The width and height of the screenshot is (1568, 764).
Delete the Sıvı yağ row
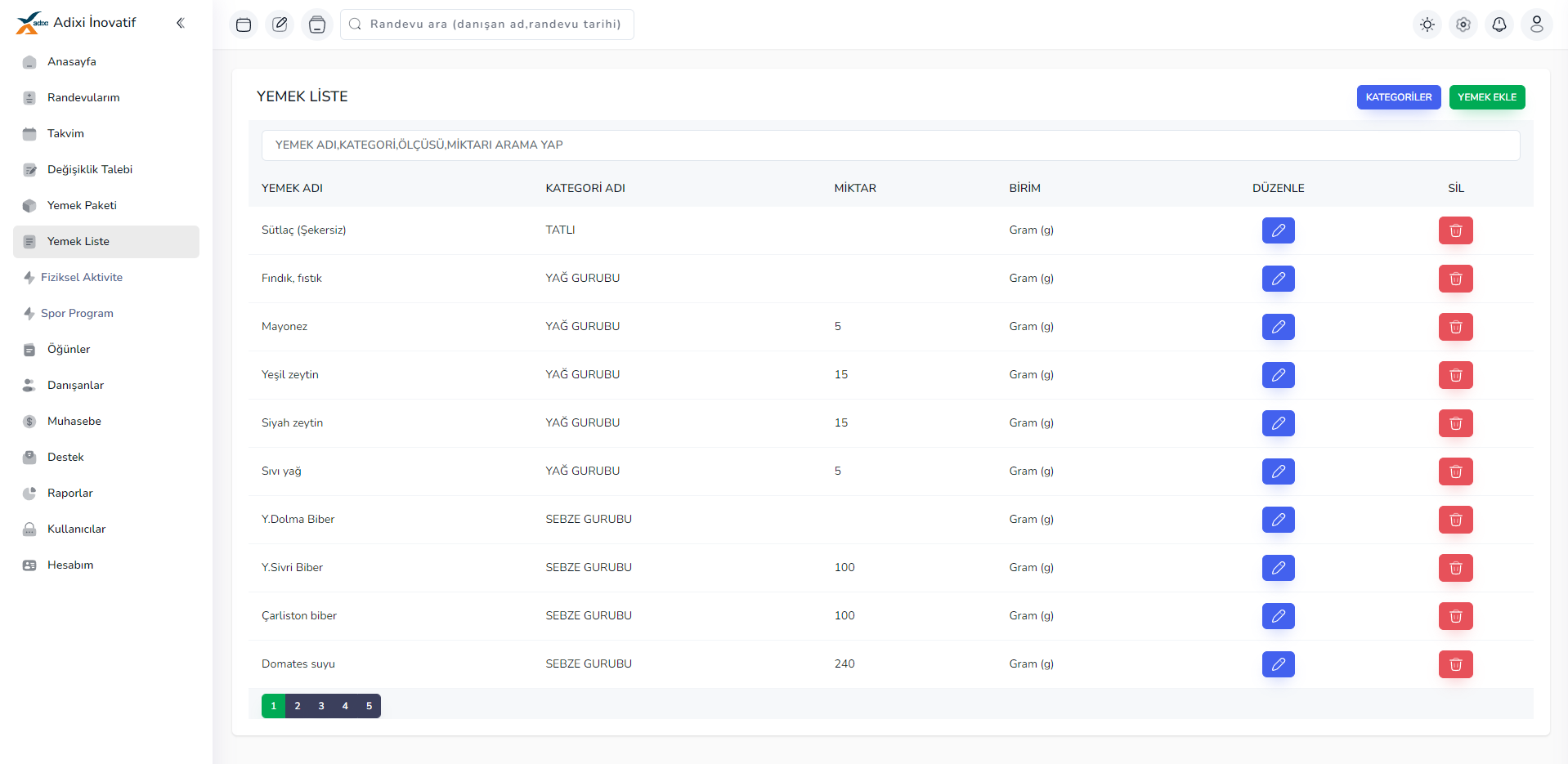point(1456,471)
